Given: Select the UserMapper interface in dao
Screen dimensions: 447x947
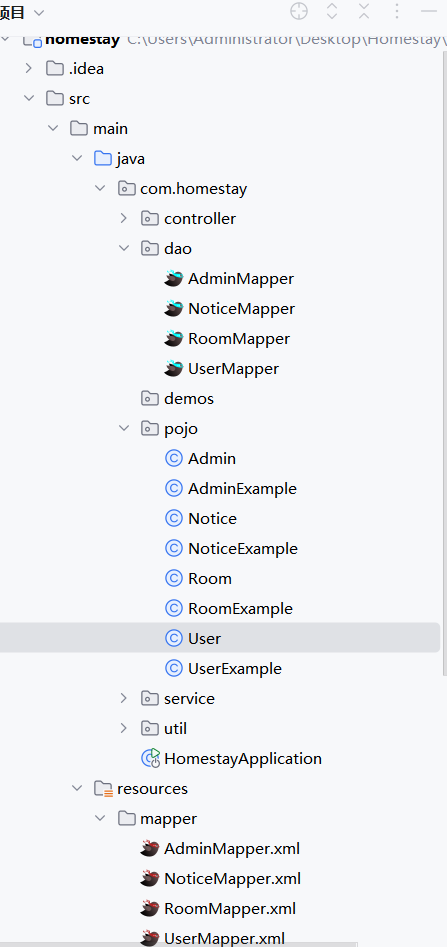Looking at the screenshot, I should pos(234,368).
